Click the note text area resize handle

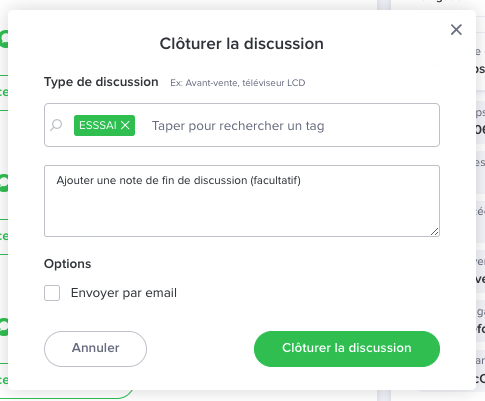coord(434,231)
